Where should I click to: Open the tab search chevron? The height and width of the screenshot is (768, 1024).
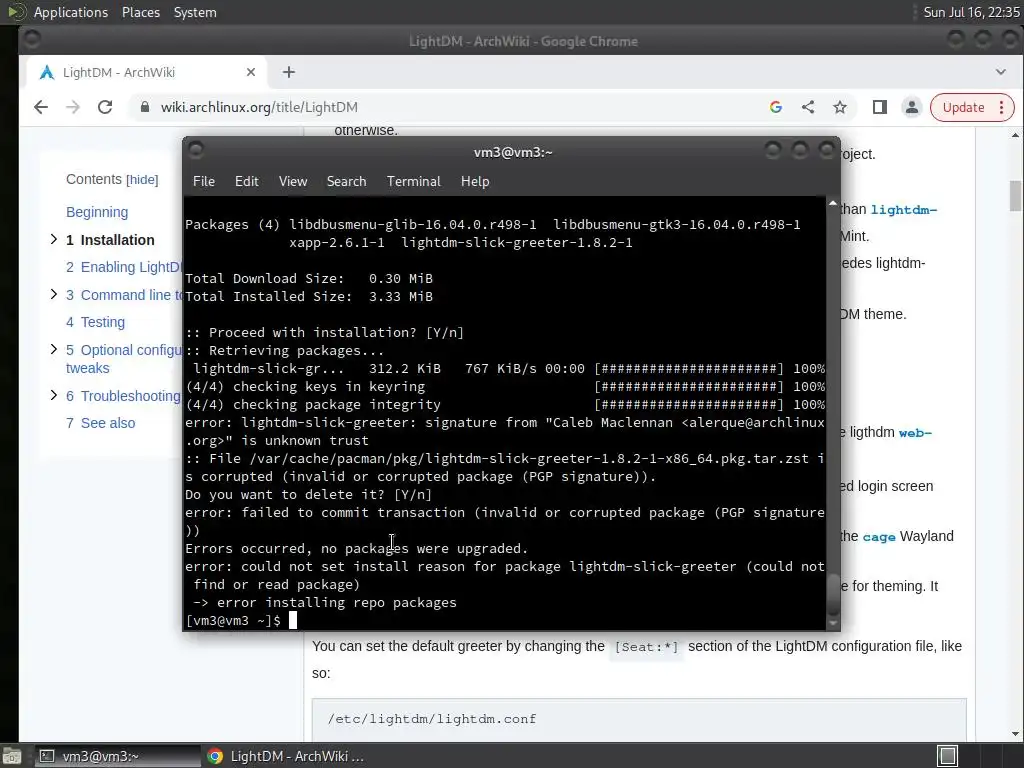(1000, 72)
